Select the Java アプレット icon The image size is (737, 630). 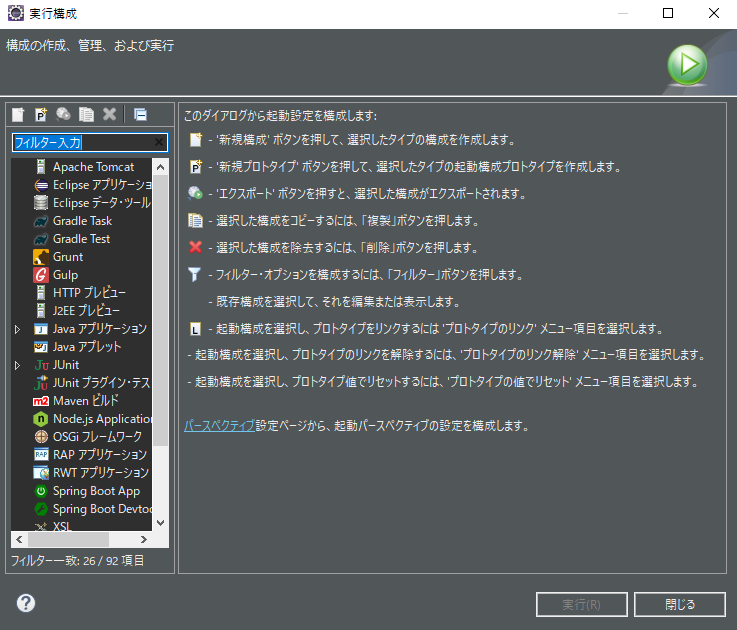pos(41,346)
